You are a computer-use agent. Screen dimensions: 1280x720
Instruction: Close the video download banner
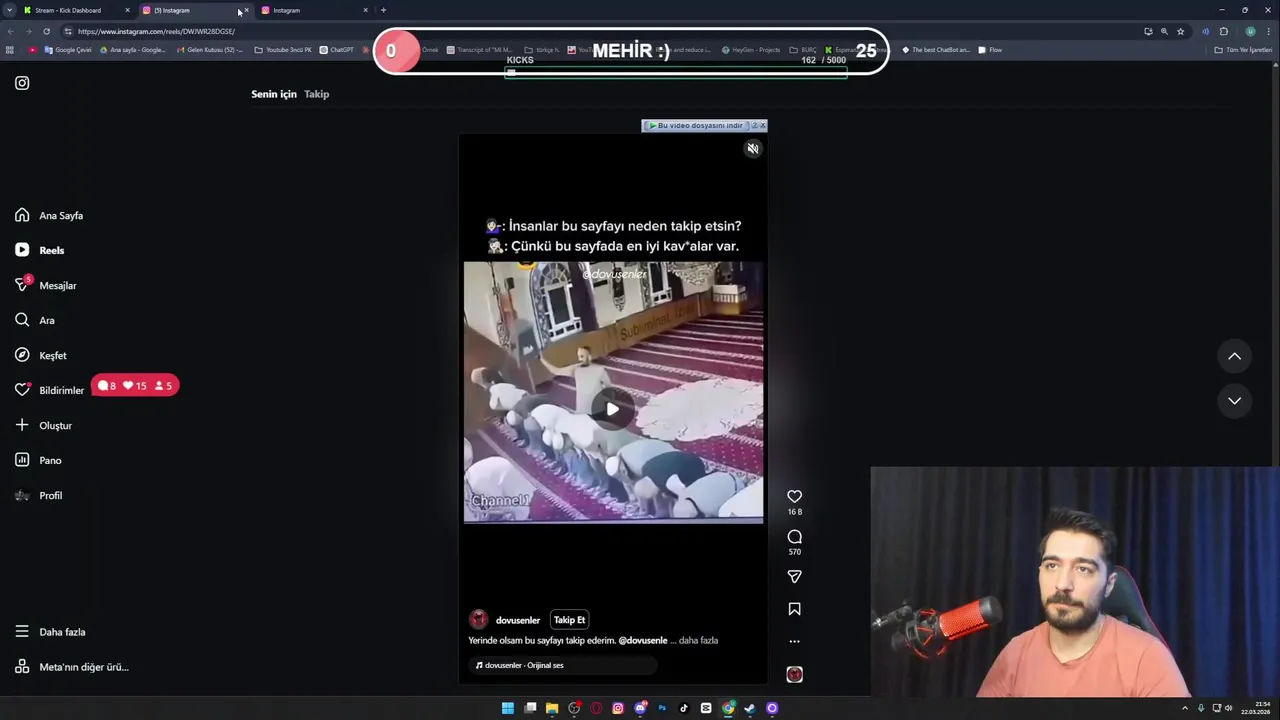[x=762, y=126]
